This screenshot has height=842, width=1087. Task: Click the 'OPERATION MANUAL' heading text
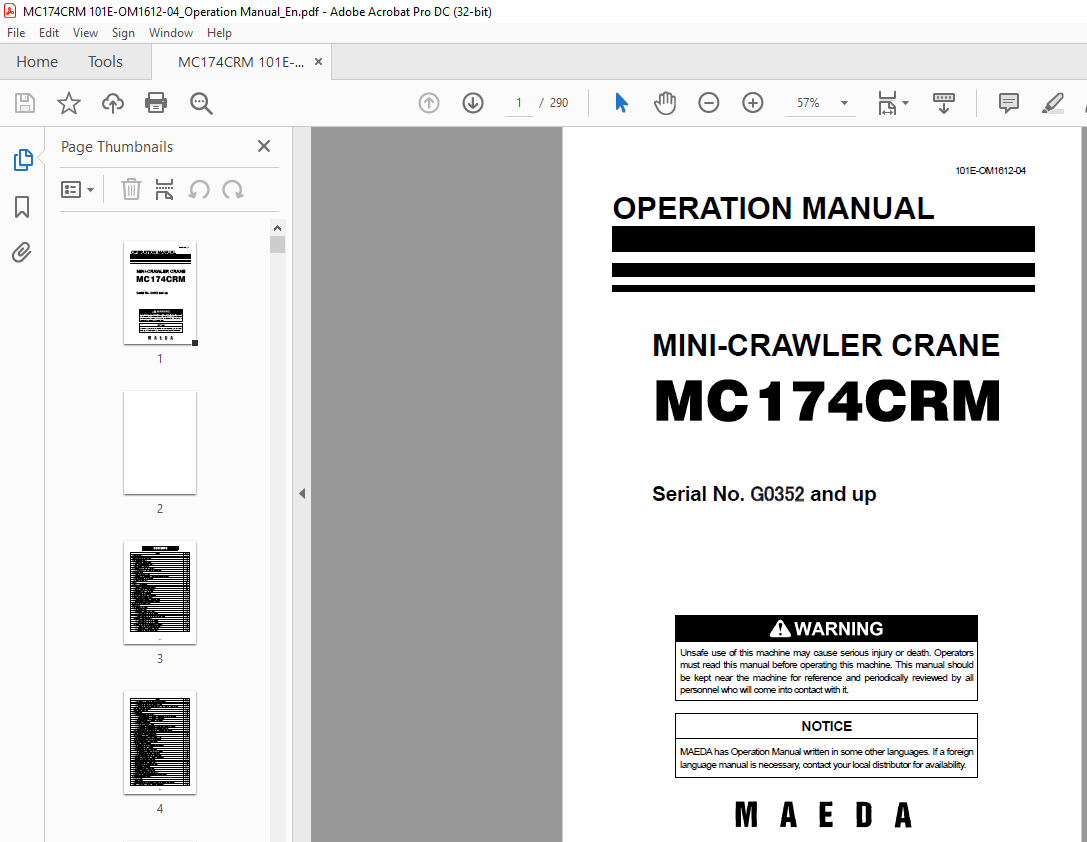coord(773,209)
